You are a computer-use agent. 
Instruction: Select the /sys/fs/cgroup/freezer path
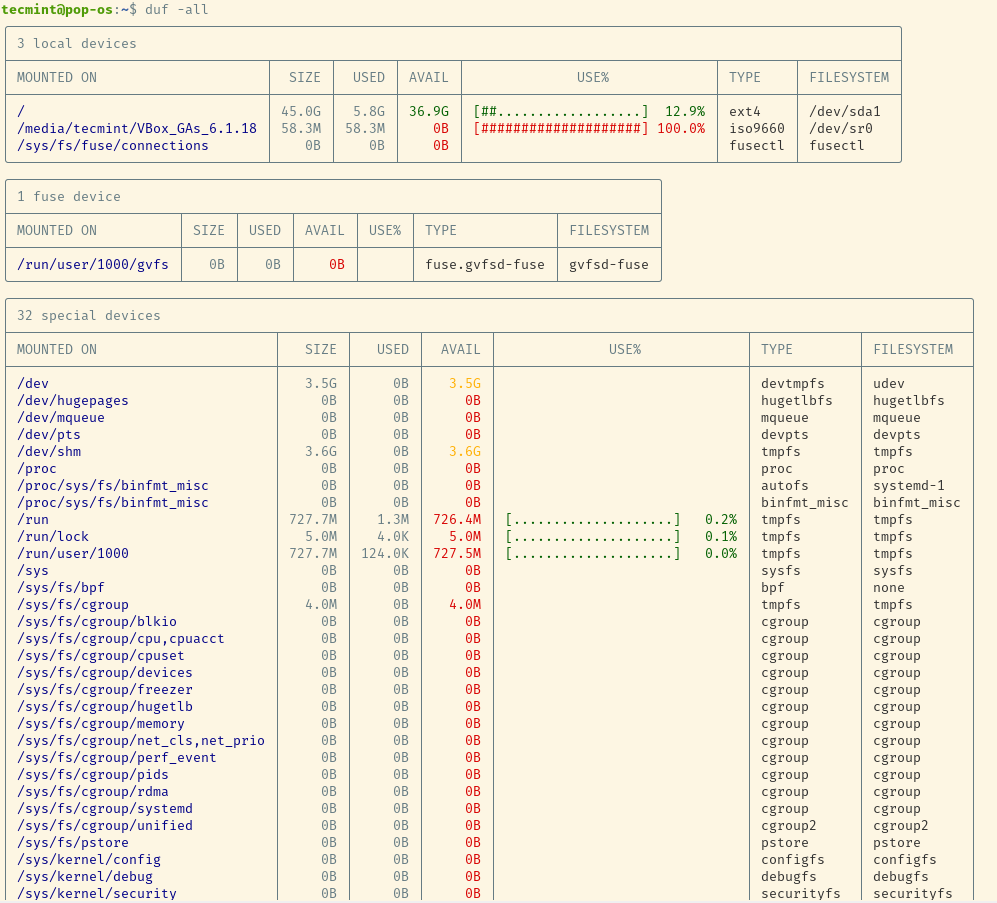click(105, 689)
